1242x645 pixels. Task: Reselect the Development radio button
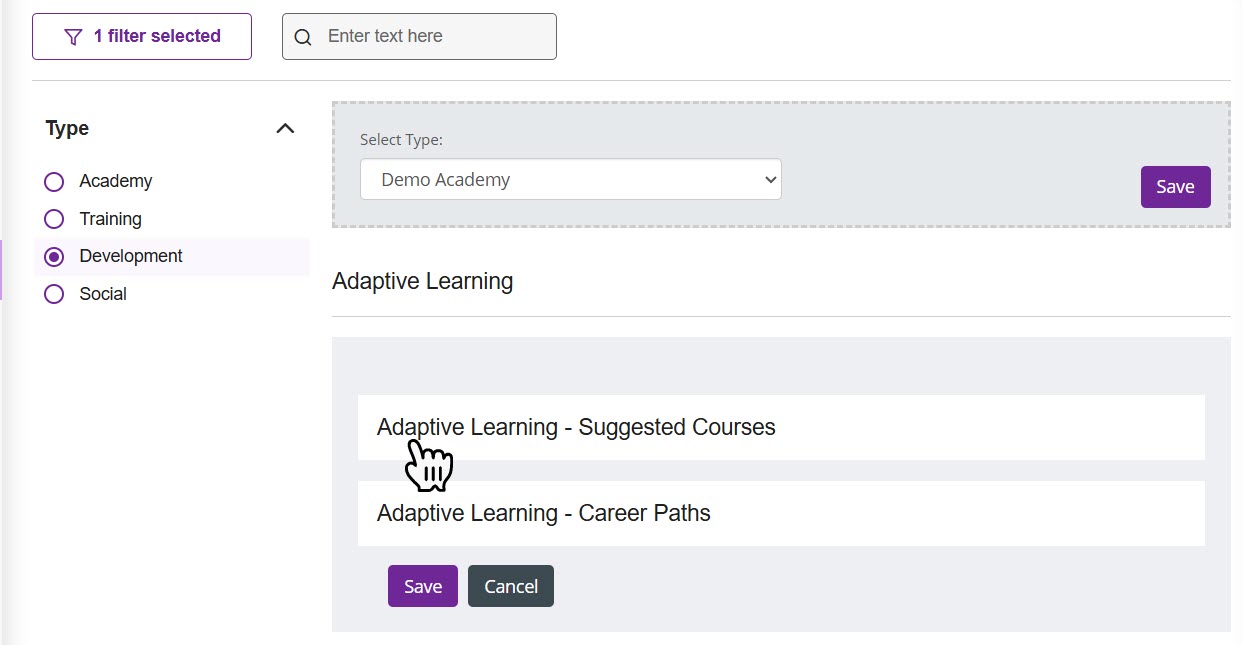tap(53, 256)
